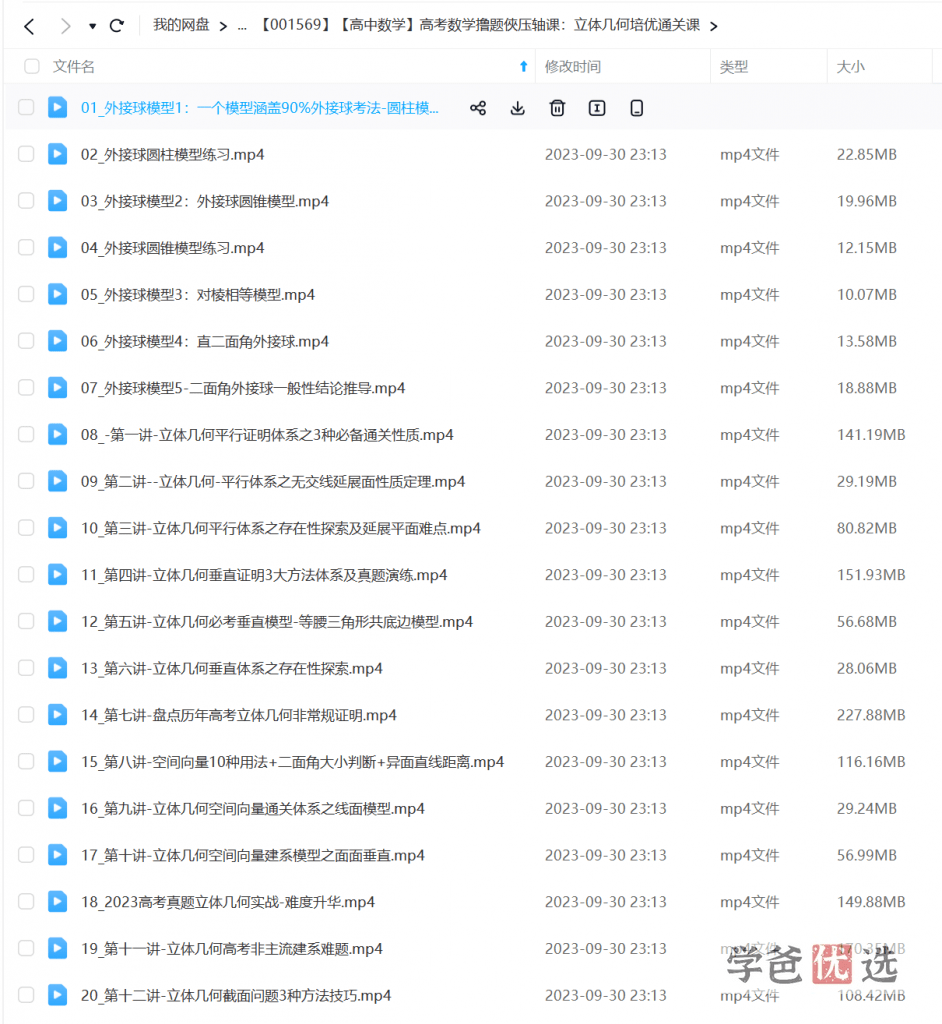Select file 02_外接球圆柱模型练习.mp4
Screen dimensions: 942x1024
pos(172,155)
